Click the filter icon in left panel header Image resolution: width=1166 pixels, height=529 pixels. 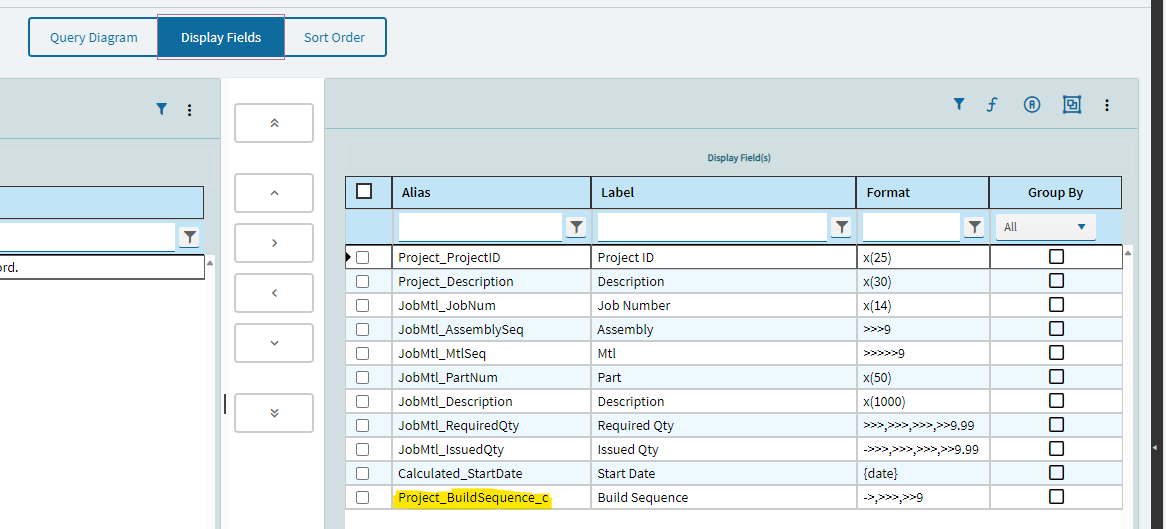coord(161,109)
